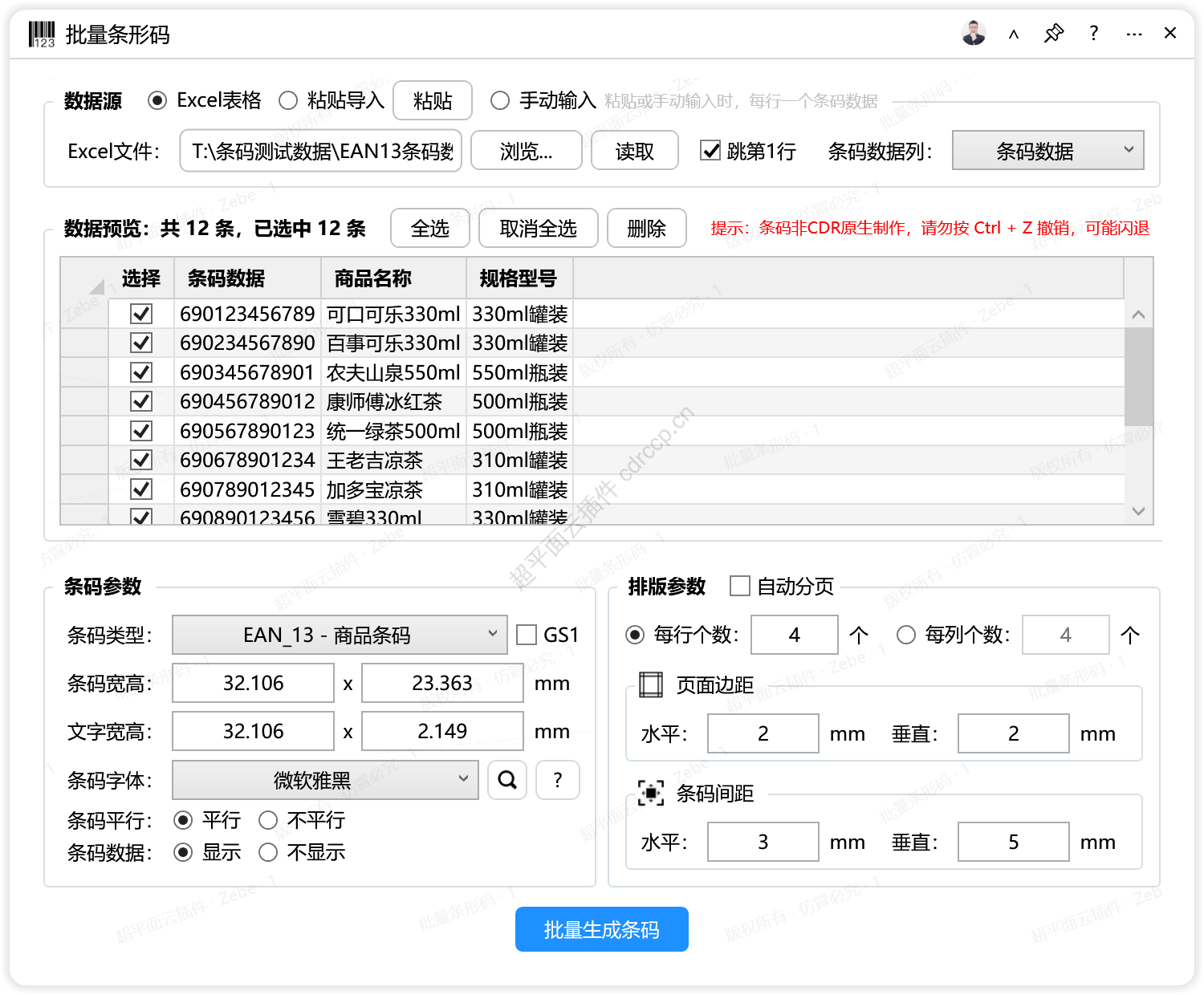Click 取消全选 button
This screenshot has width=1204, height=995.
(x=539, y=228)
